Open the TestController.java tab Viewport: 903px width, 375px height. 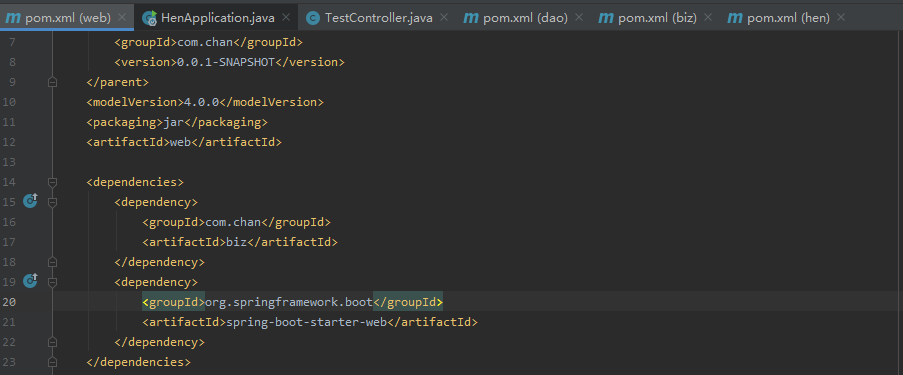pyautogui.click(x=378, y=18)
